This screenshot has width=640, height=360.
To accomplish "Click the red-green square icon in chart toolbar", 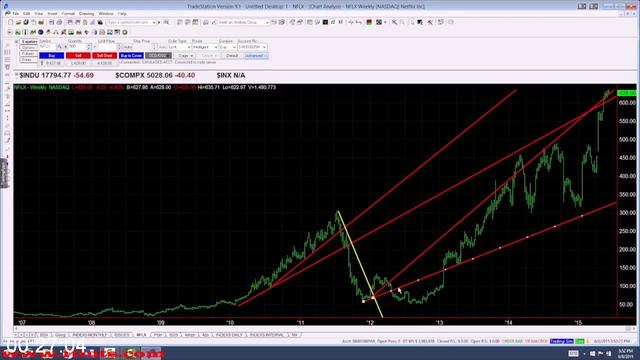I will [369, 22].
